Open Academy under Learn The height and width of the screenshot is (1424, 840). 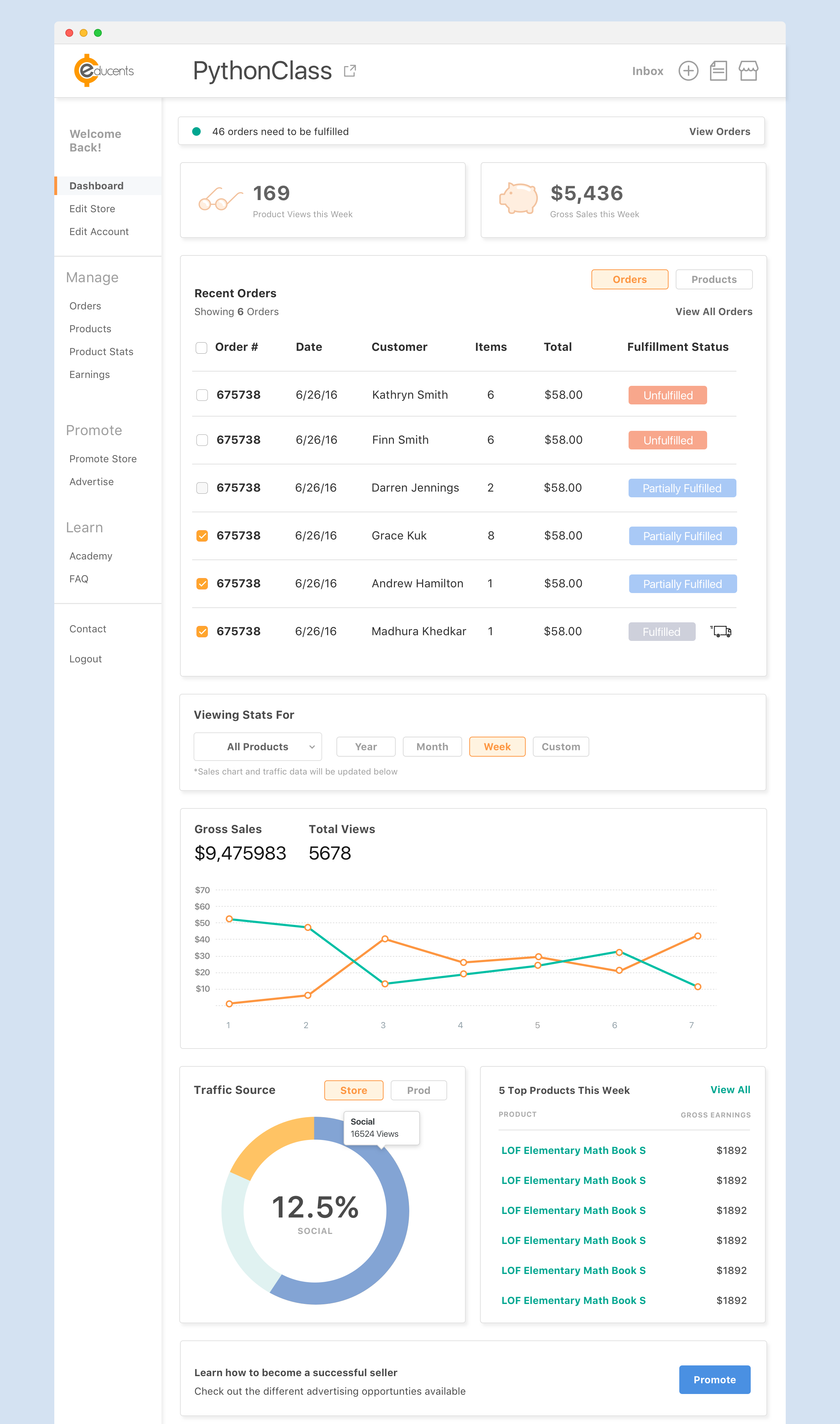click(91, 556)
